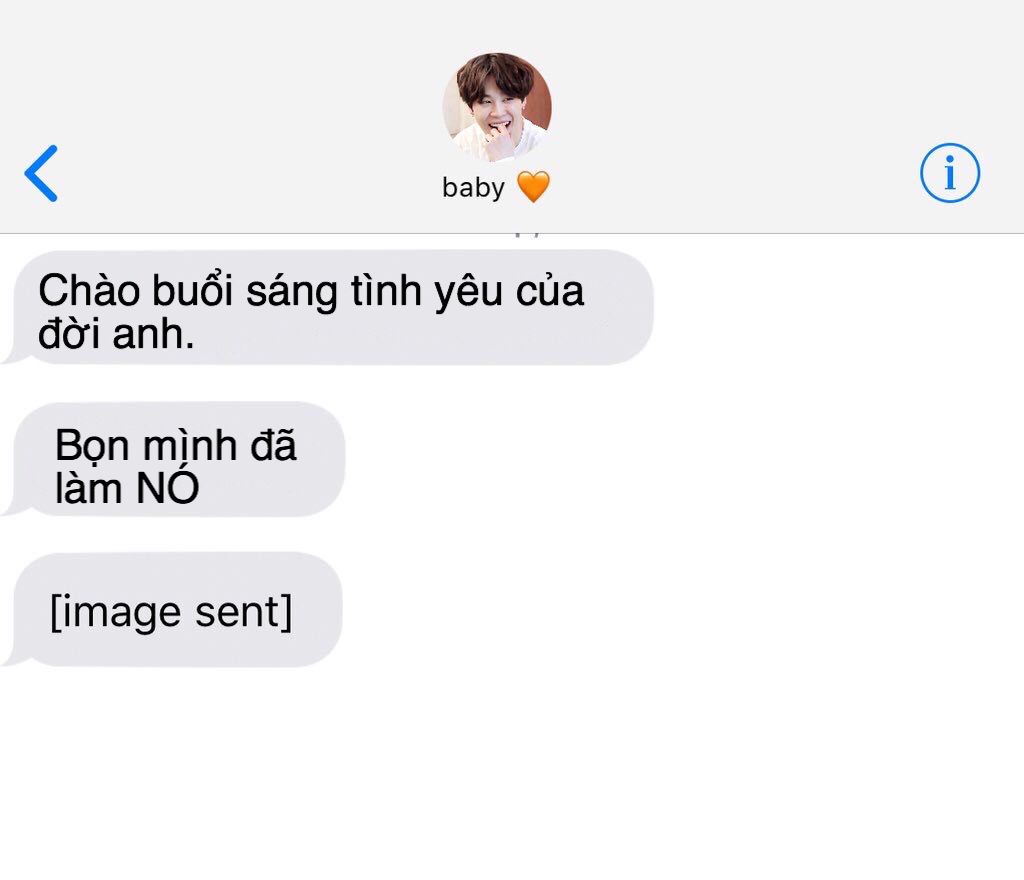1024x880 pixels.
Task: Tap 'tình yêu' in the first bubble
Action: (x=426, y=292)
